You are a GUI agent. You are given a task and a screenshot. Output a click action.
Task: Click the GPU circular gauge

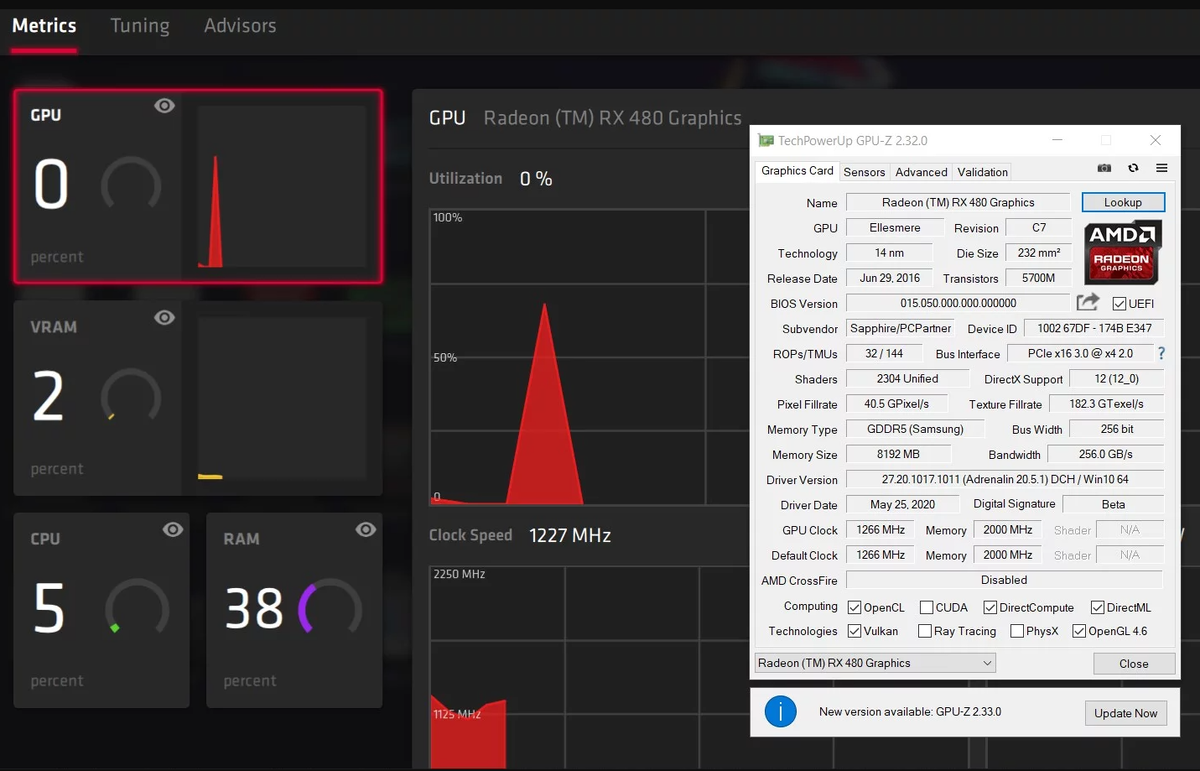(131, 186)
